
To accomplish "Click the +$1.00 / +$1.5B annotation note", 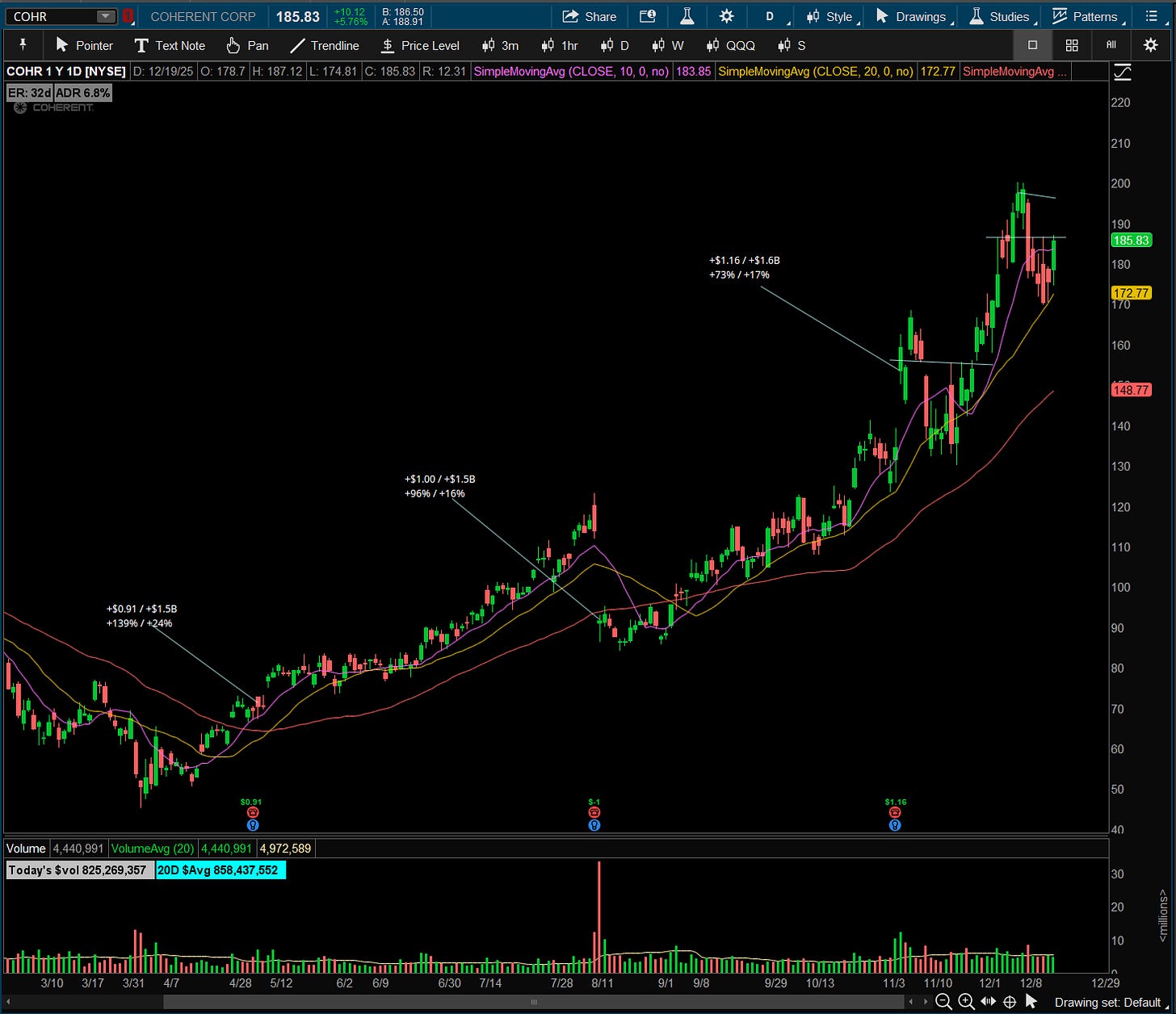I will coord(439,486).
